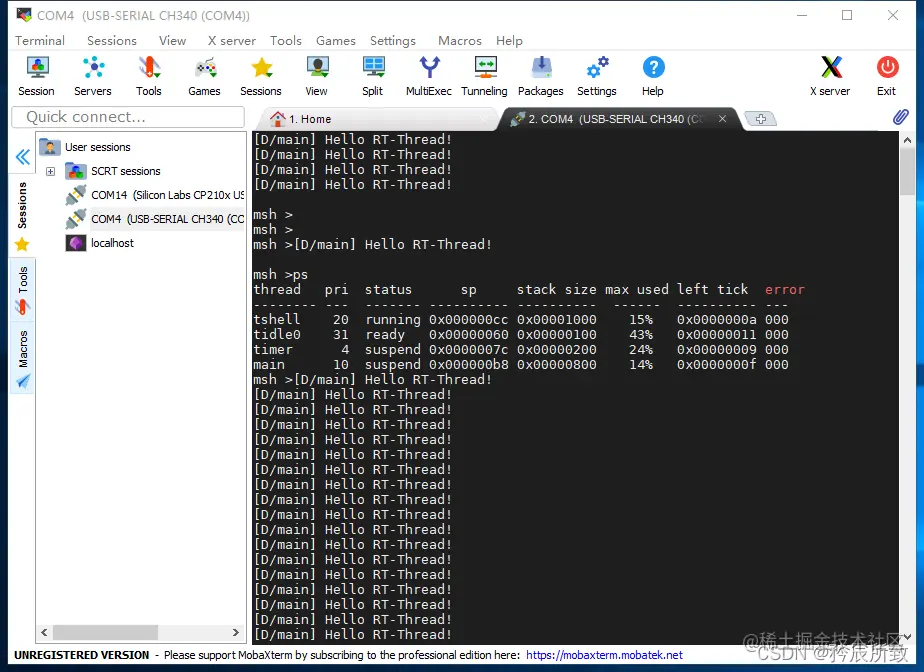This screenshot has width=924, height=672.
Task: Launch the MultiExec tool
Action: click(428, 76)
